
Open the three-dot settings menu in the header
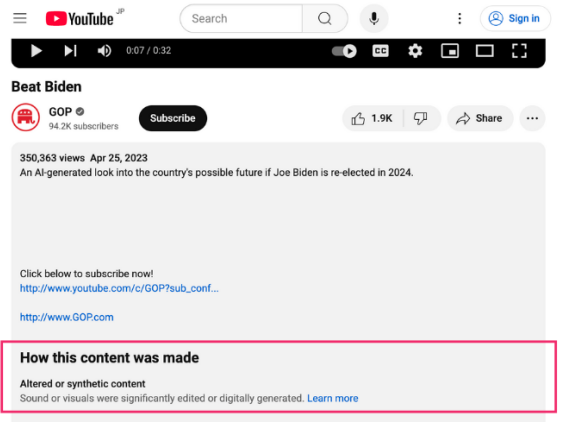click(x=459, y=19)
